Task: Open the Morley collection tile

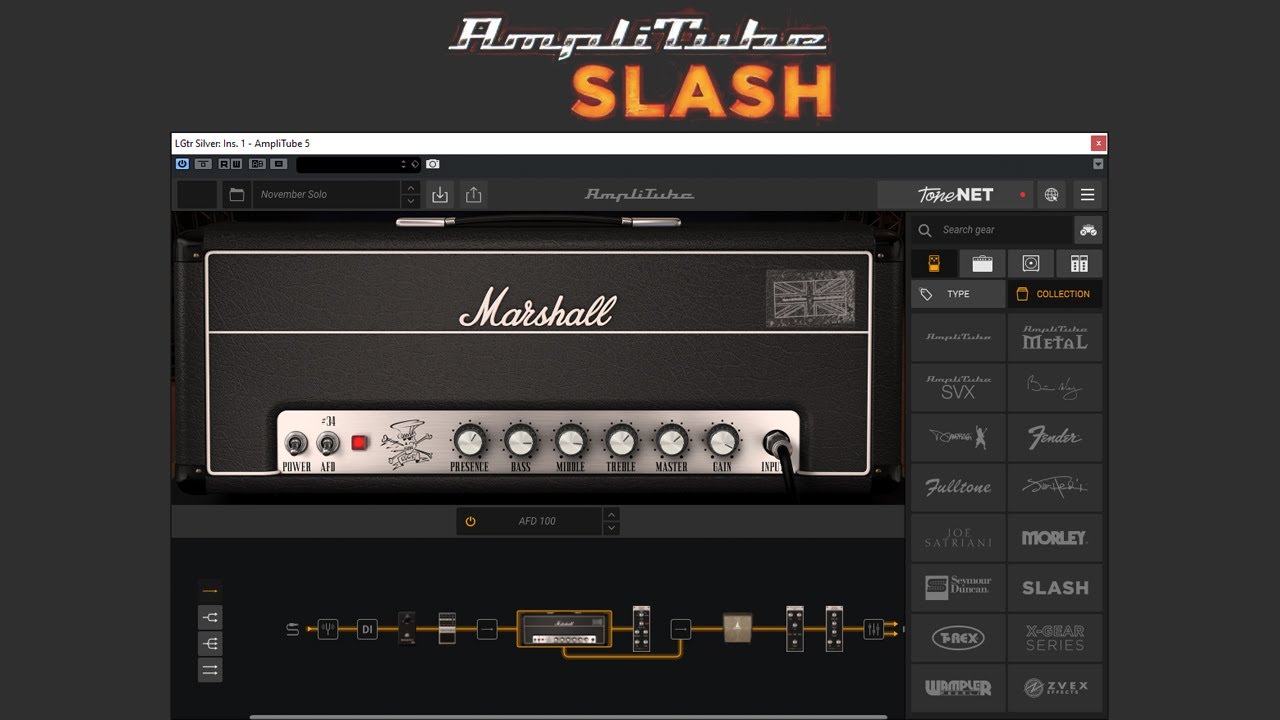Action: pos(1055,537)
